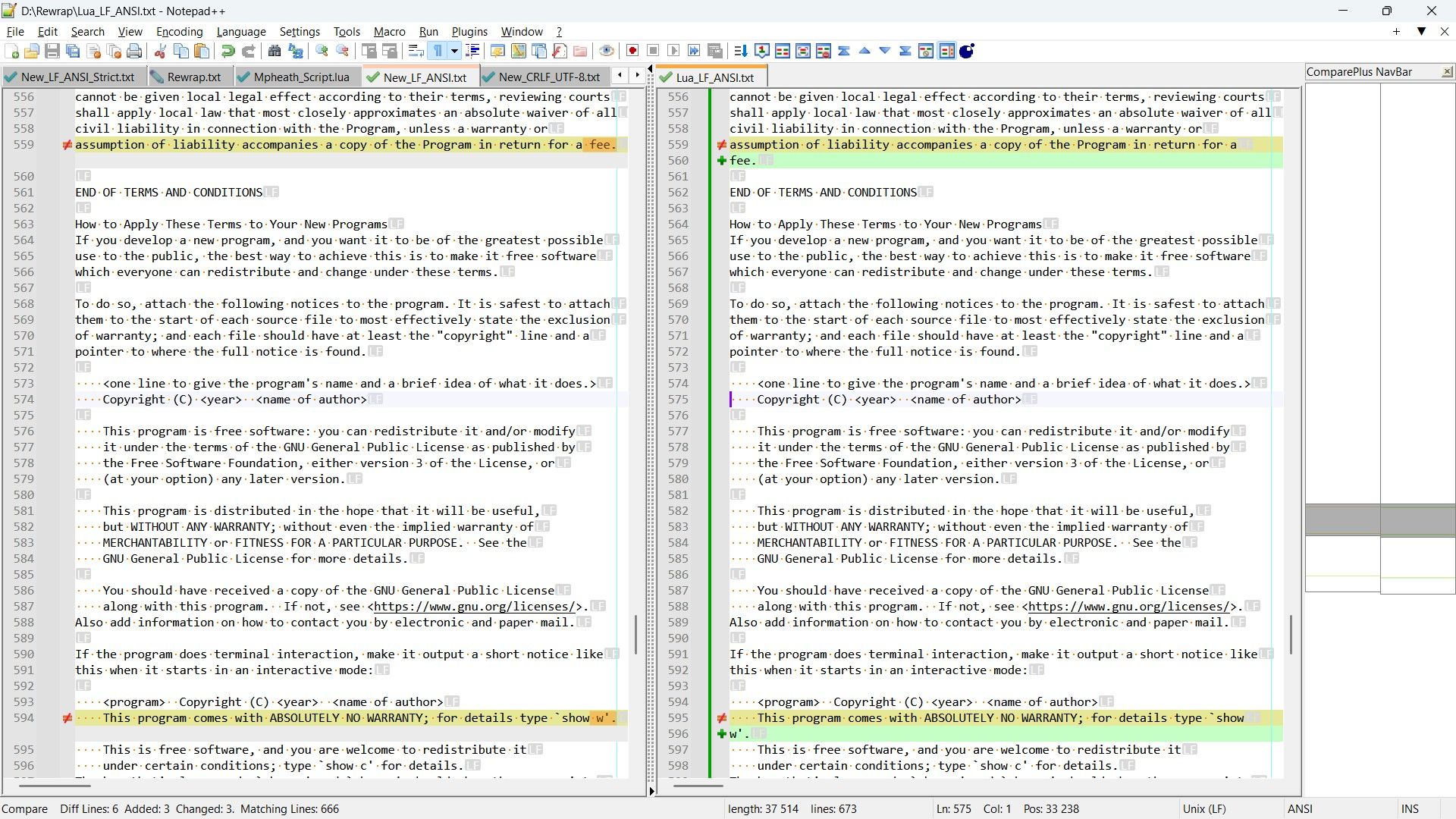Open the Replace toolbar icon
The height and width of the screenshot is (819, 1456).
tap(295, 51)
